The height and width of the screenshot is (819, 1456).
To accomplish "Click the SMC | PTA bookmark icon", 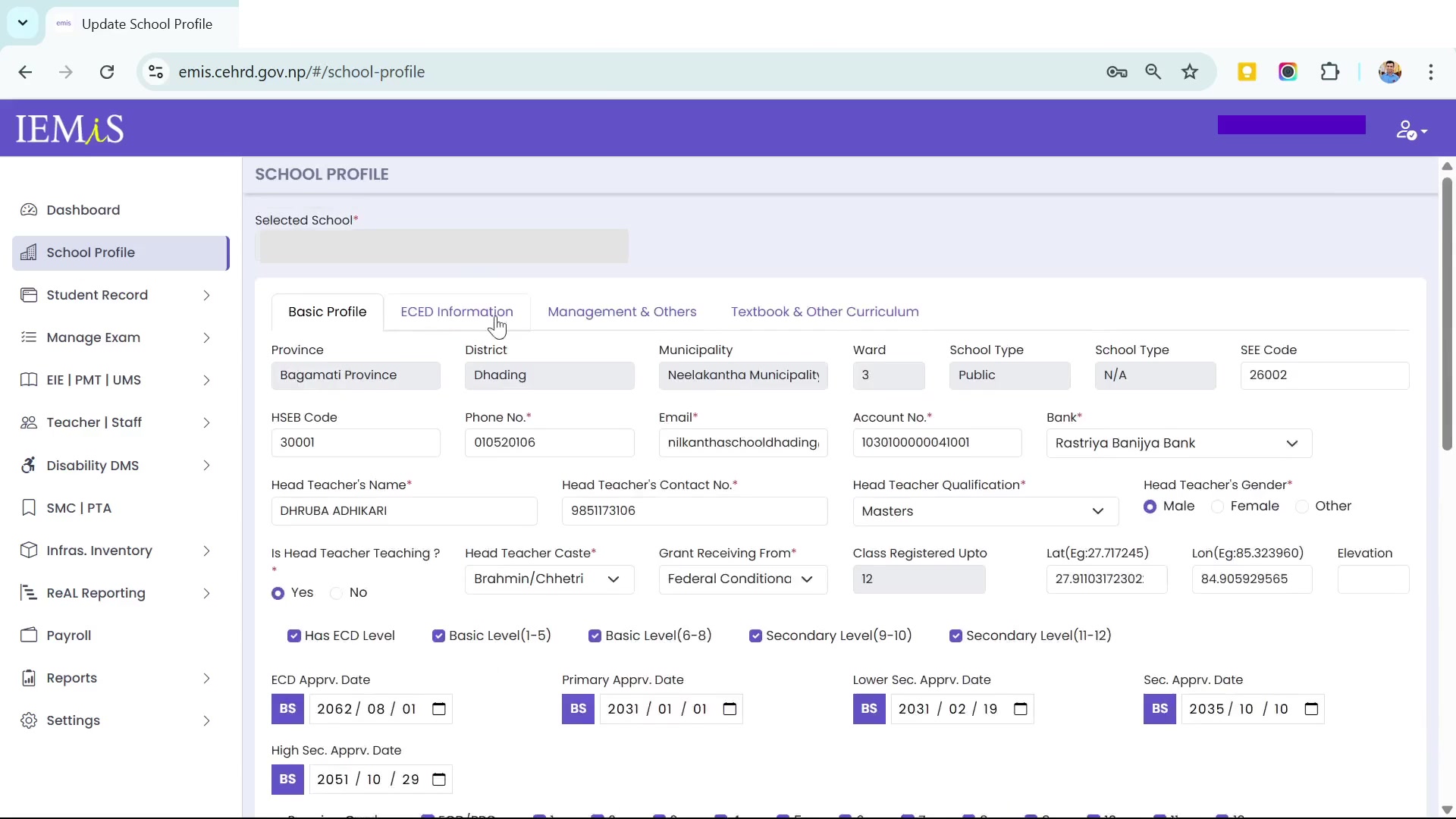I will click(x=29, y=508).
